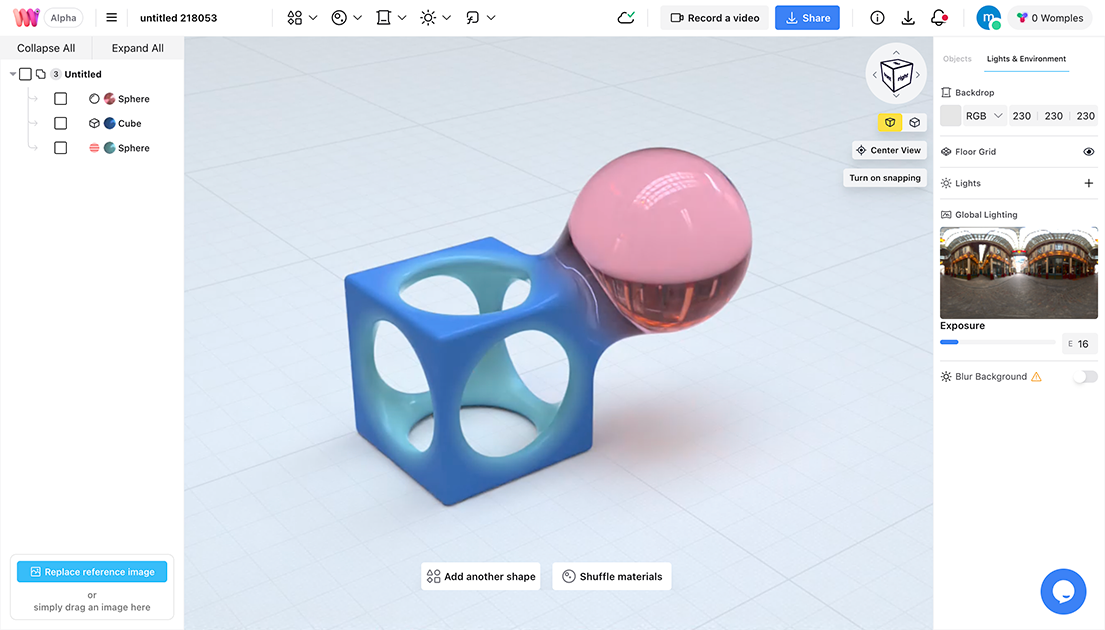Rotate view right with cube arrow
1105x630 pixels.
[918, 75]
